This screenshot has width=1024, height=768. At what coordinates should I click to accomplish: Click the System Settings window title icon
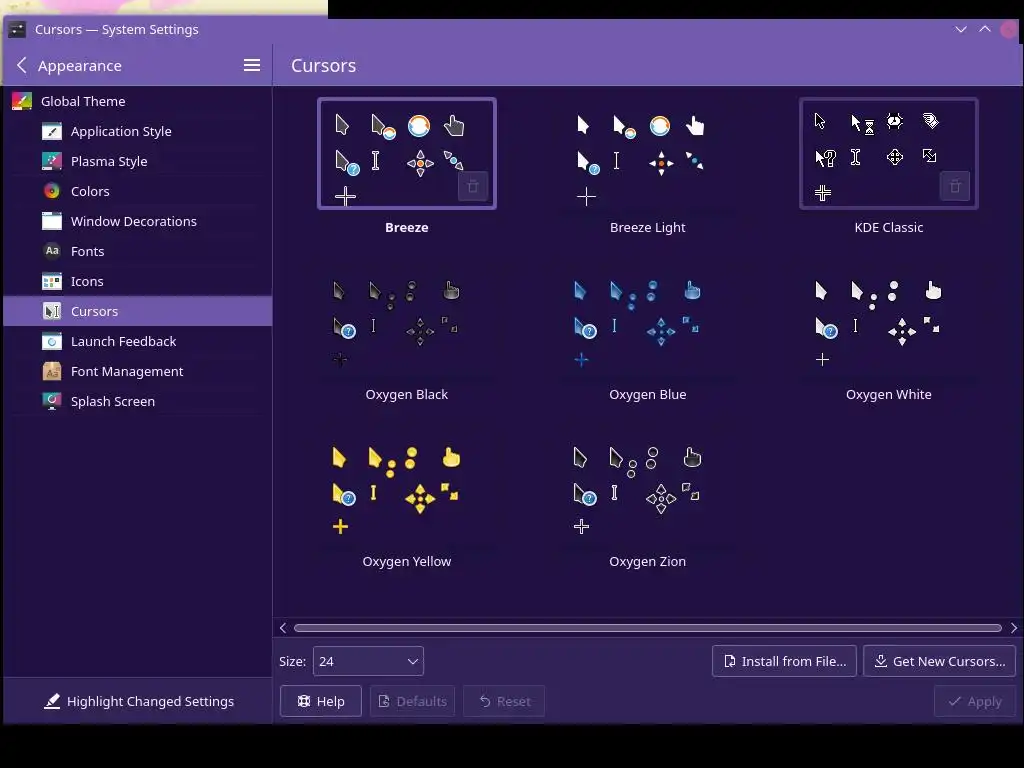click(17, 29)
